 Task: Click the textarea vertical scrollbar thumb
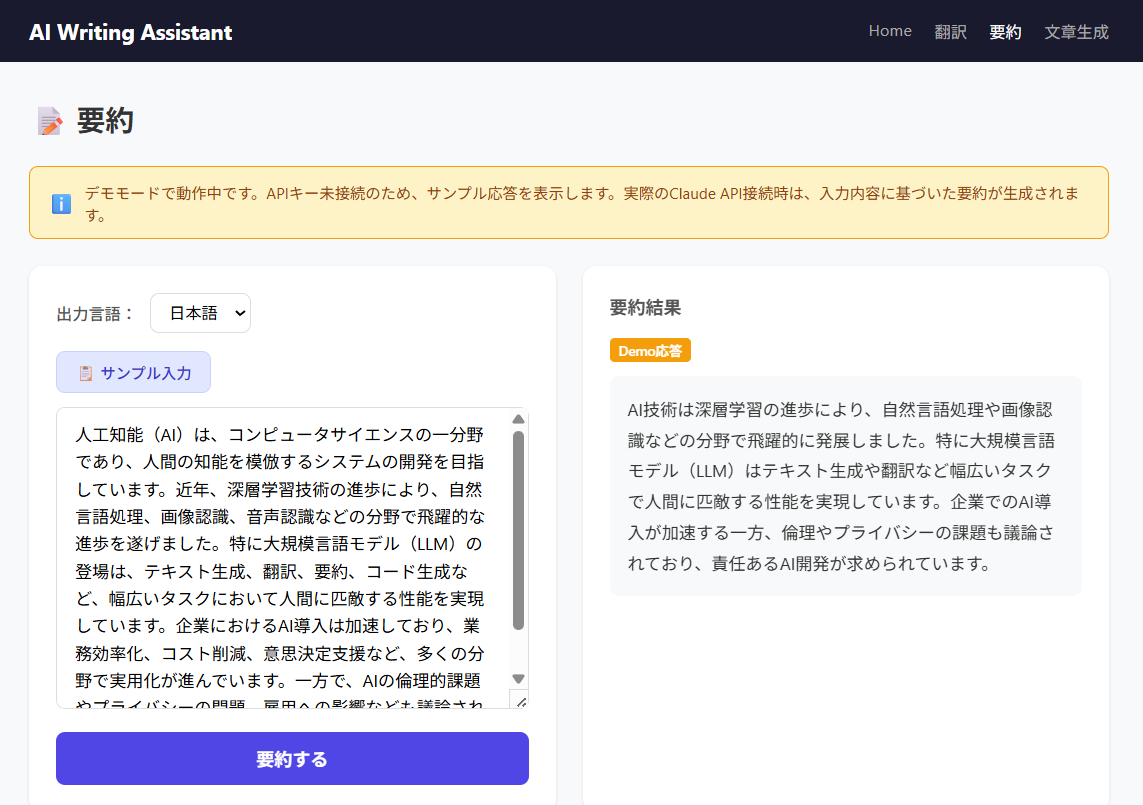518,530
